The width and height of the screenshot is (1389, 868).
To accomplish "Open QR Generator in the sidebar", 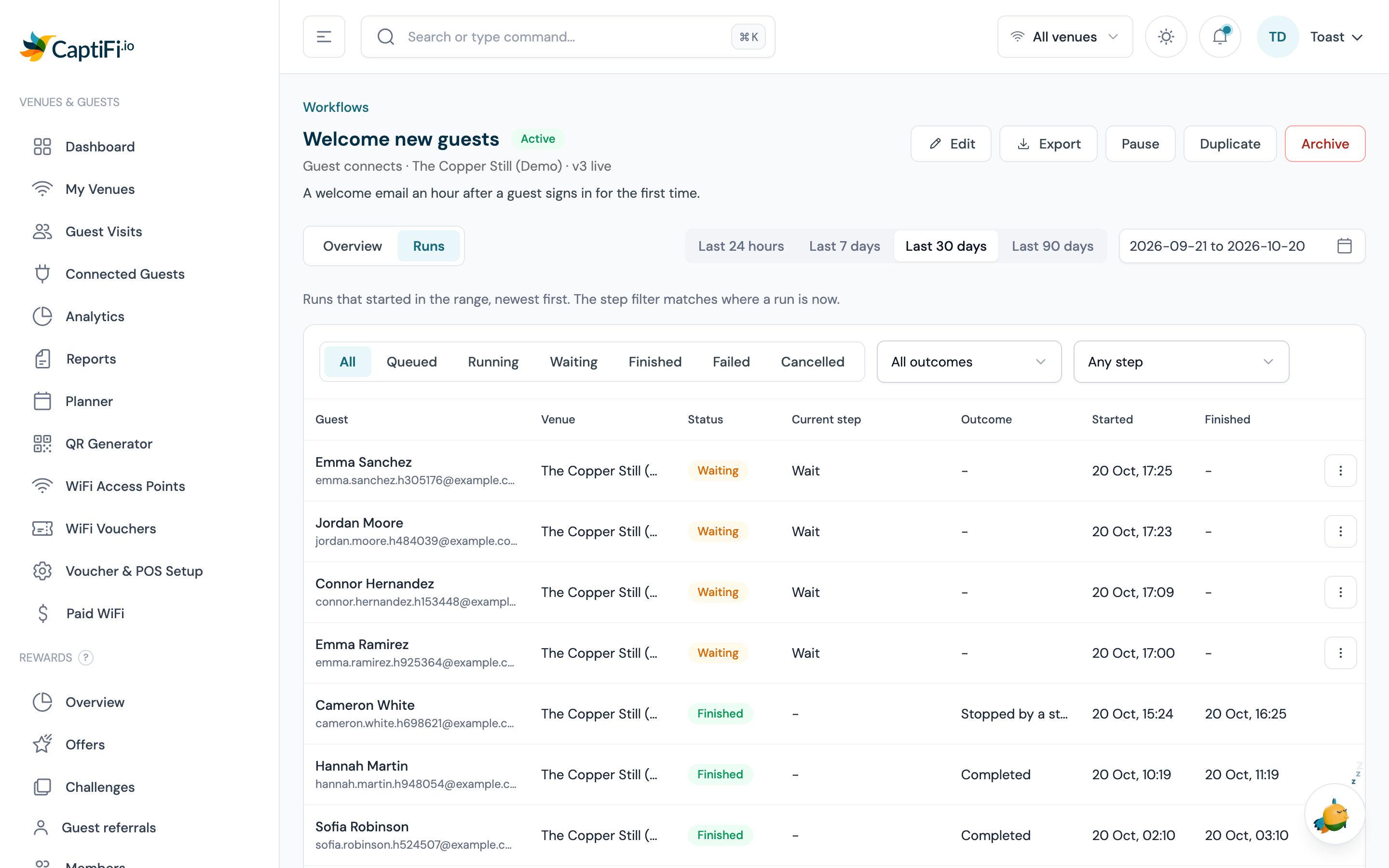I will [x=139, y=444].
